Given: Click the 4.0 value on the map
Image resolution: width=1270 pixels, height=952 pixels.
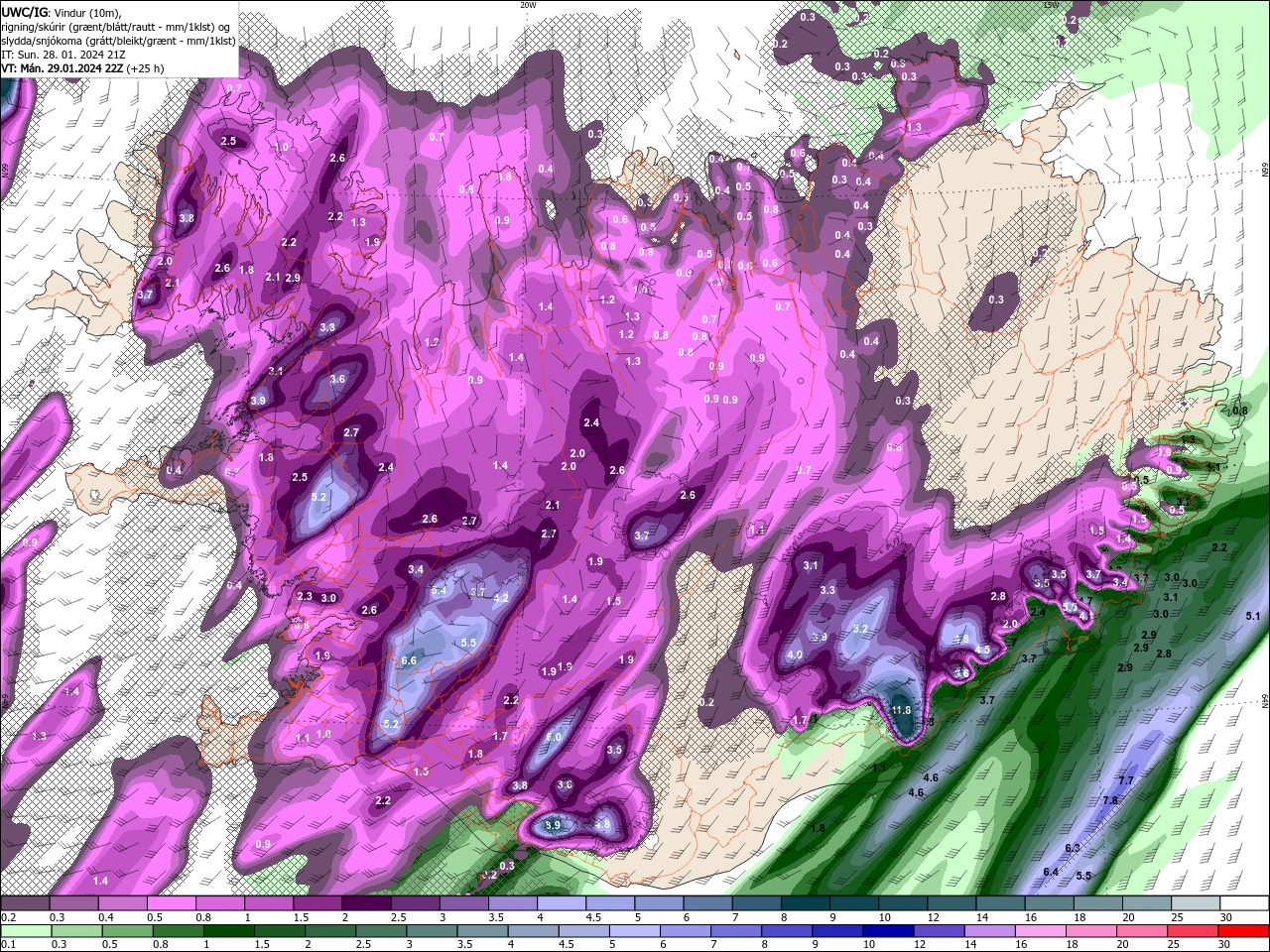Looking at the screenshot, I should tap(795, 655).
